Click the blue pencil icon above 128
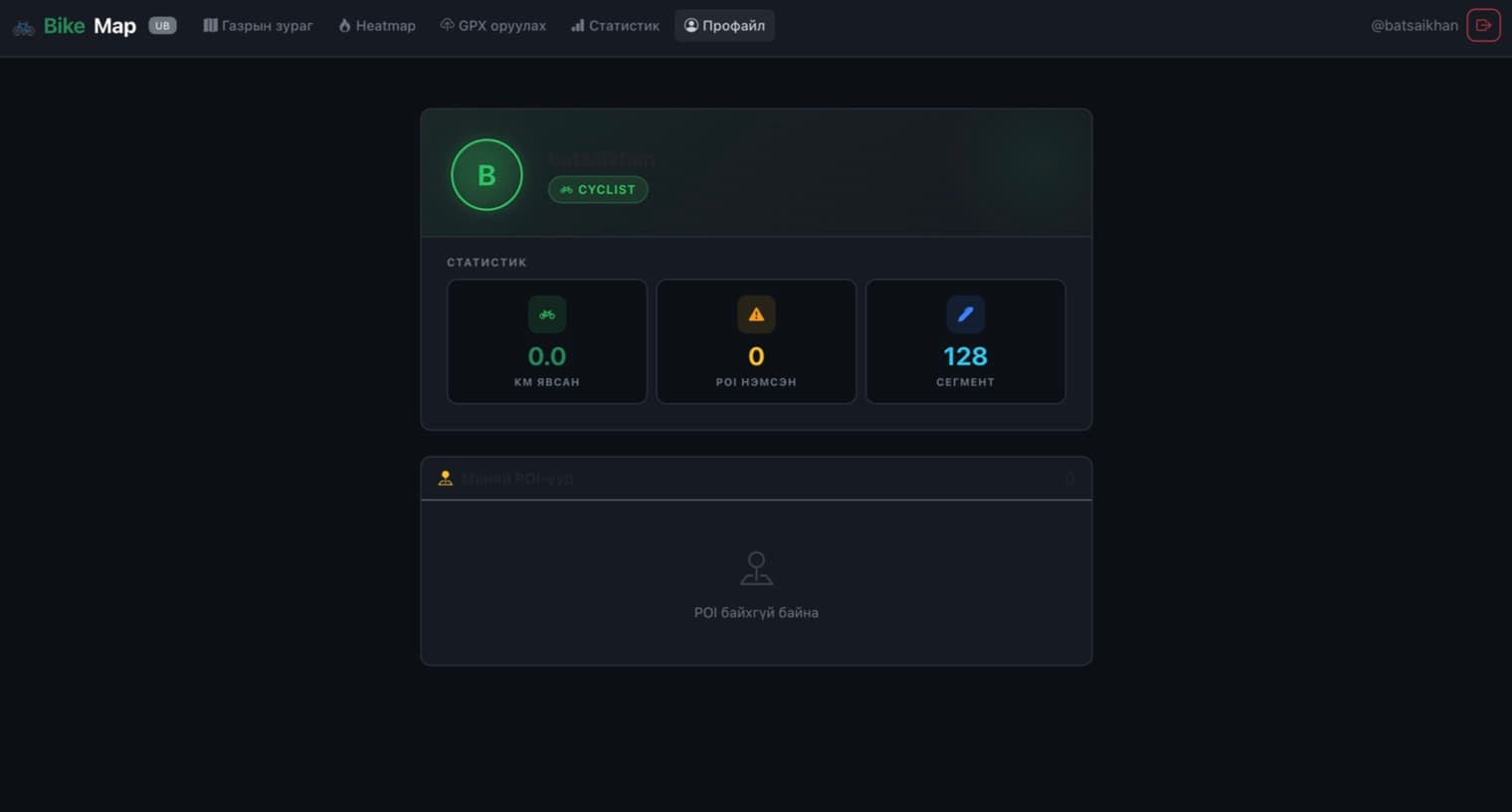The image size is (1512, 812). click(965, 314)
